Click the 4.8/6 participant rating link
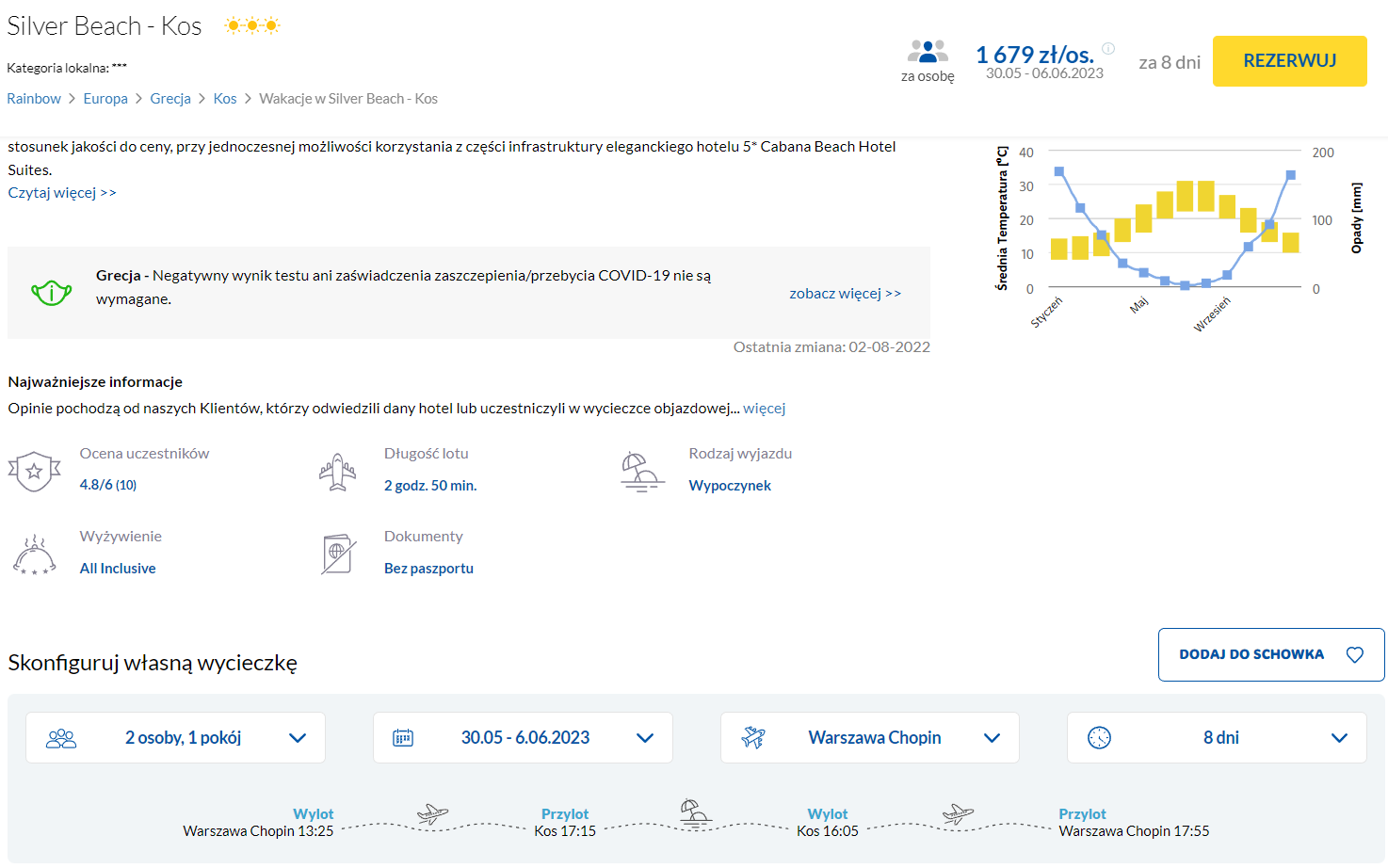Image resolution: width=1388 pixels, height=868 pixels. pos(107,485)
